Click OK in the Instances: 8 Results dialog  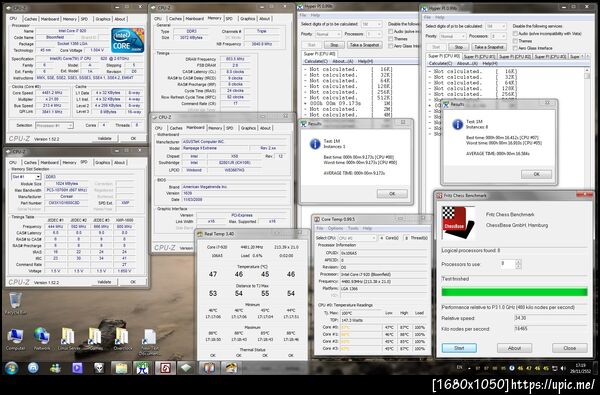coord(536,174)
